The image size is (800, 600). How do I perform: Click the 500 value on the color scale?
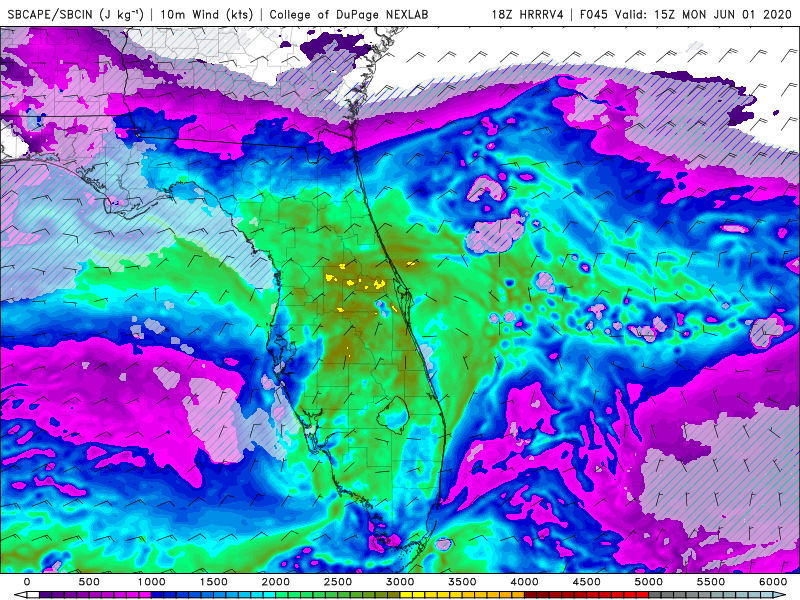(89, 582)
